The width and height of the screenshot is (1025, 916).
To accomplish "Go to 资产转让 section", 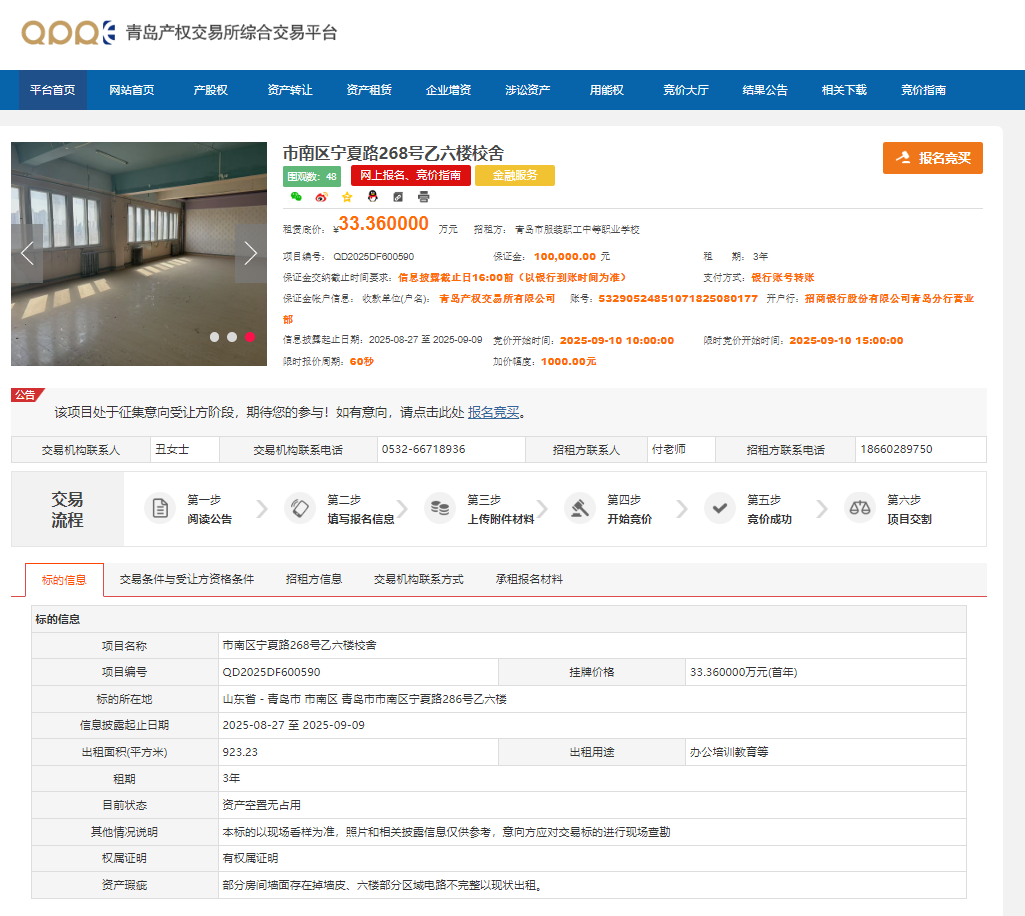I will pos(290,90).
